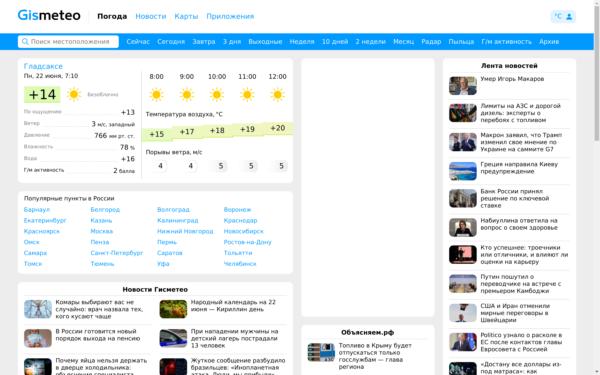Switch to the Месяц tab
The height and width of the screenshot is (375, 600).
[403, 41]
